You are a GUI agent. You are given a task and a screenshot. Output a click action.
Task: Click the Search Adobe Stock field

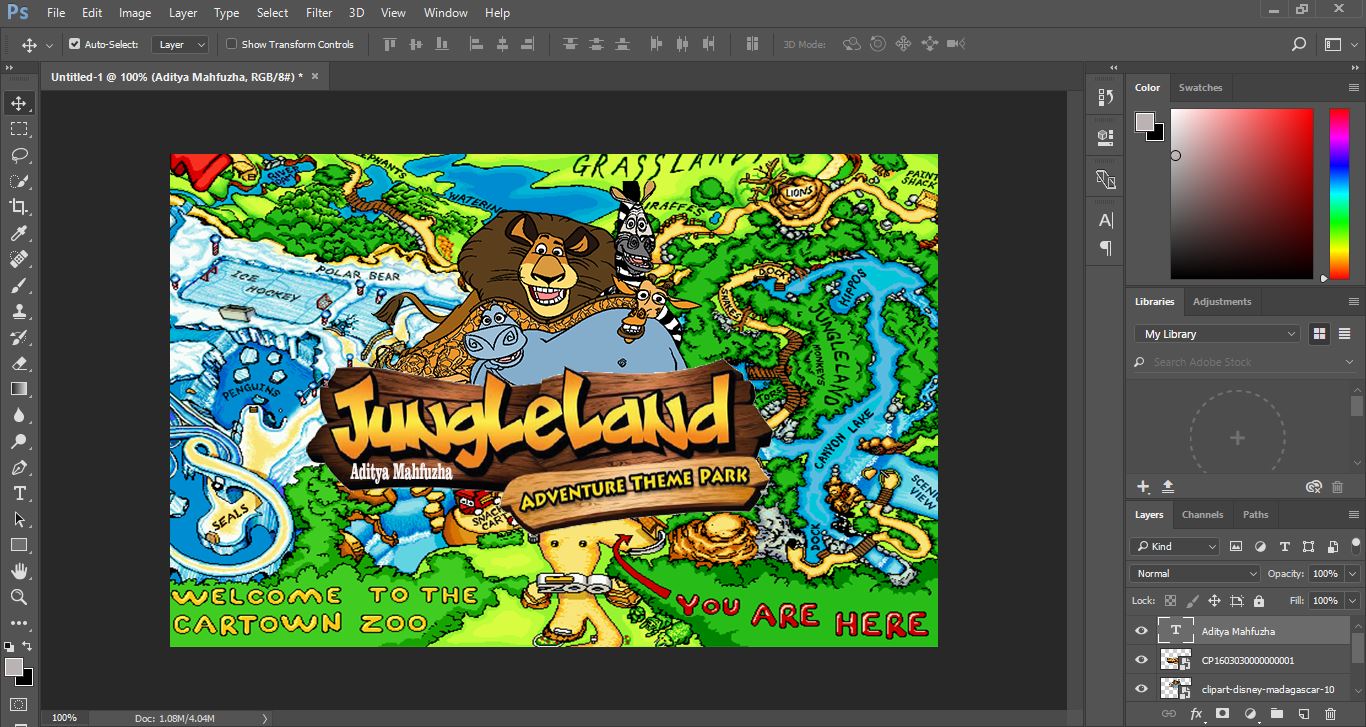point(1242,362)
